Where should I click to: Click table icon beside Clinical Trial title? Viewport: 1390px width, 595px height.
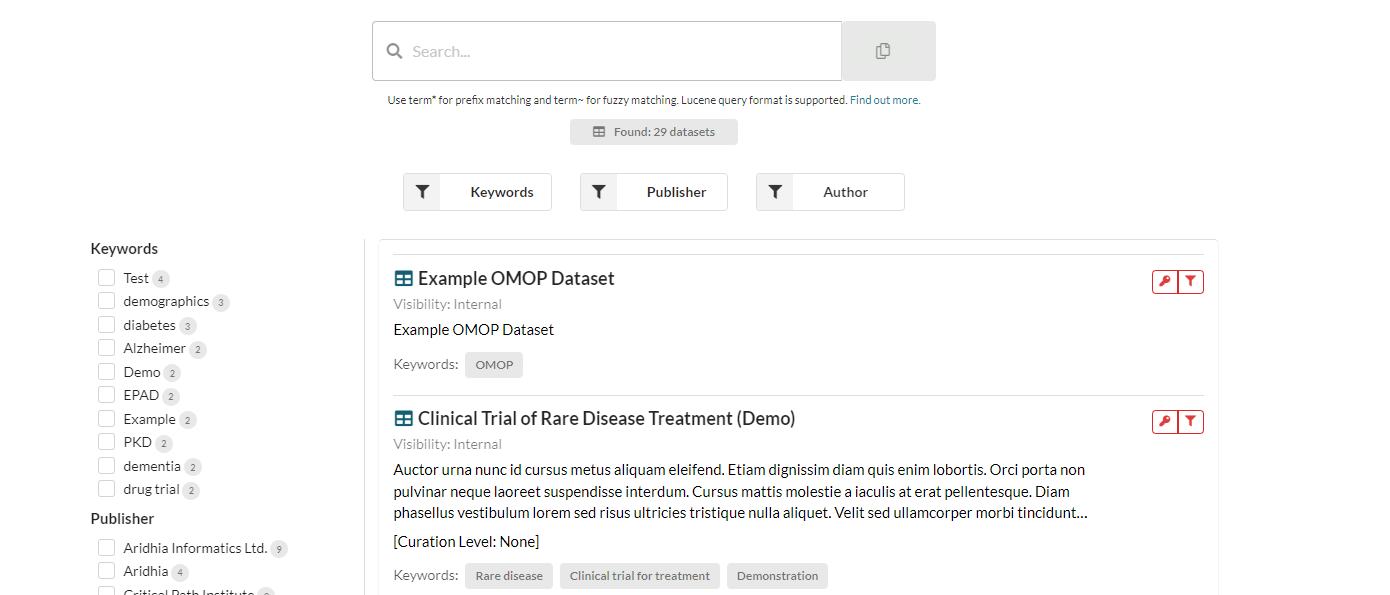pyautogui.click(x=403, y=419)
